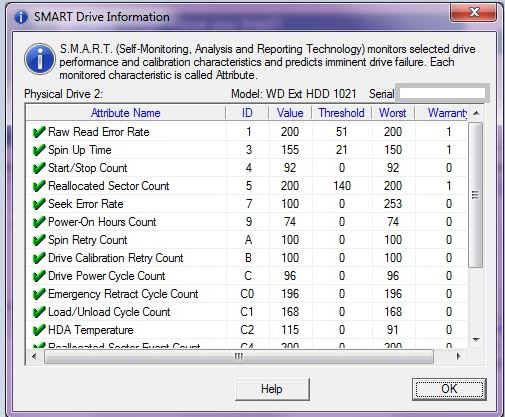
Task: Click the vertical scrollbar up arrow
Action: click(x=476, y=113)
